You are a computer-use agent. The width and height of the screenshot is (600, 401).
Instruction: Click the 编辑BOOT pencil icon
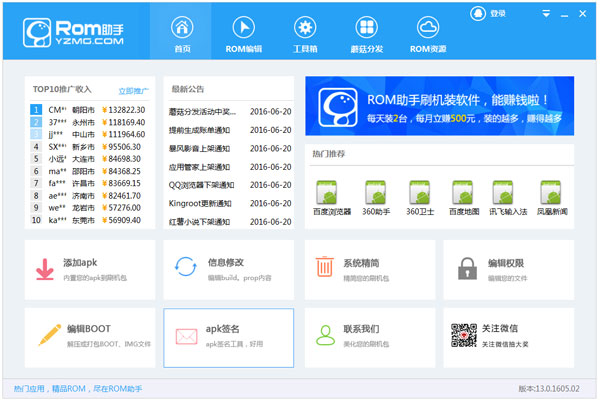pyautogui.click(x=50, y=334)
